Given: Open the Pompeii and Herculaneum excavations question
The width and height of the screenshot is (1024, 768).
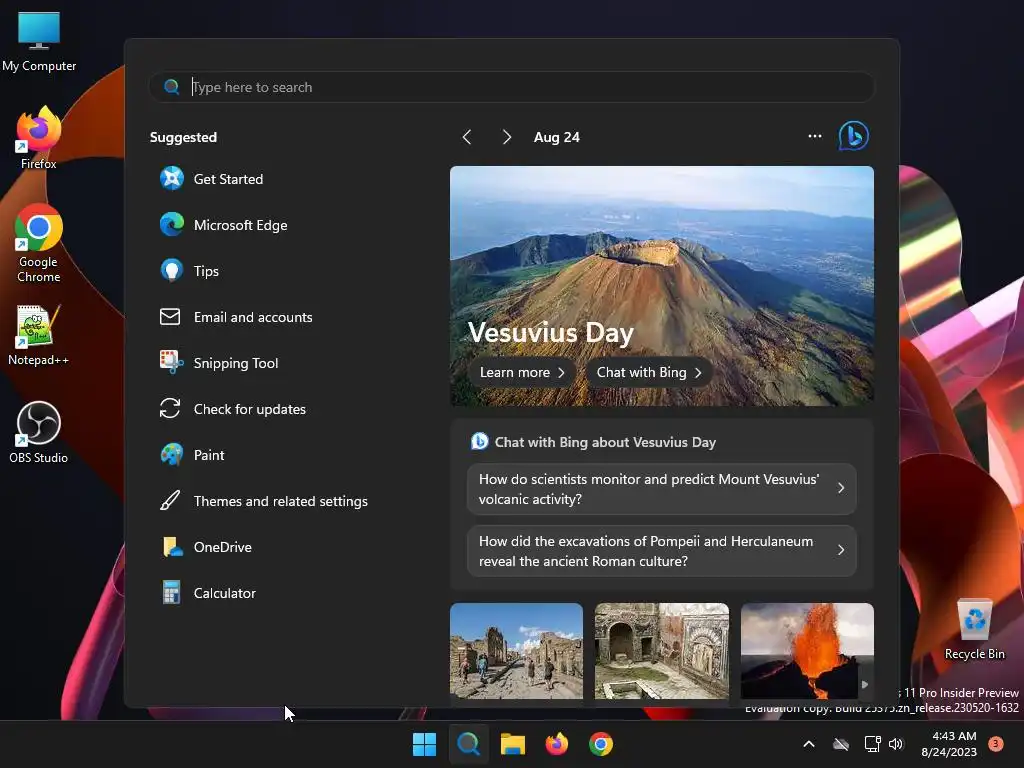Looking at the screenshot, I should (662, 551).
